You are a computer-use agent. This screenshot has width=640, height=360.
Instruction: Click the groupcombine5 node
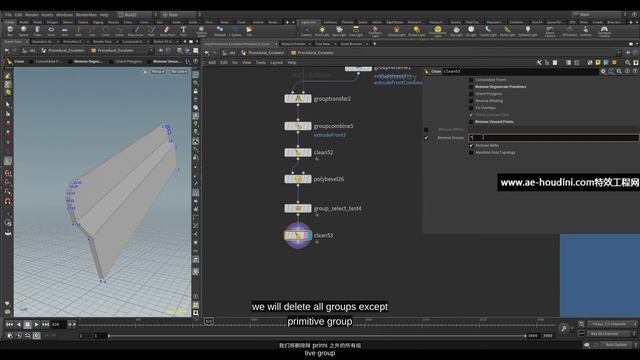pos(298,126)
